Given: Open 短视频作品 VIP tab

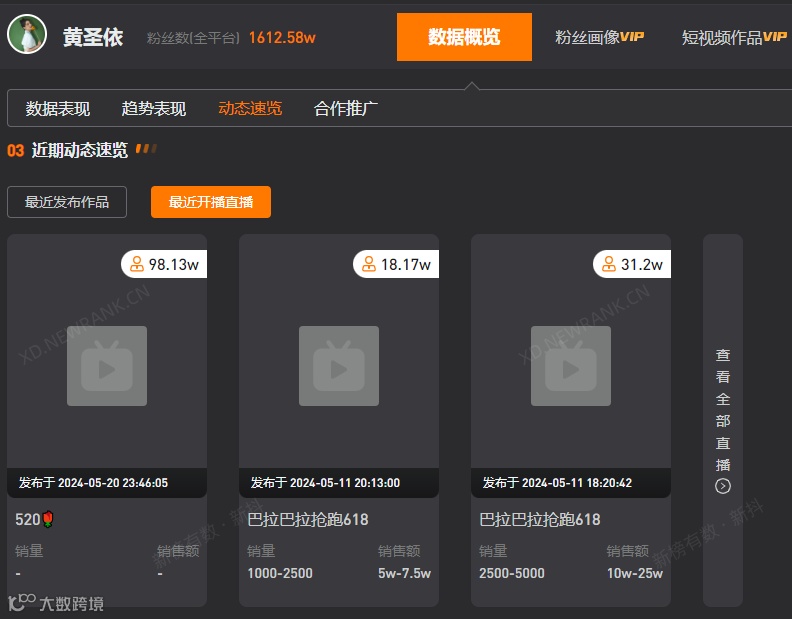Looking at the screenshot, I should point(734,37).
